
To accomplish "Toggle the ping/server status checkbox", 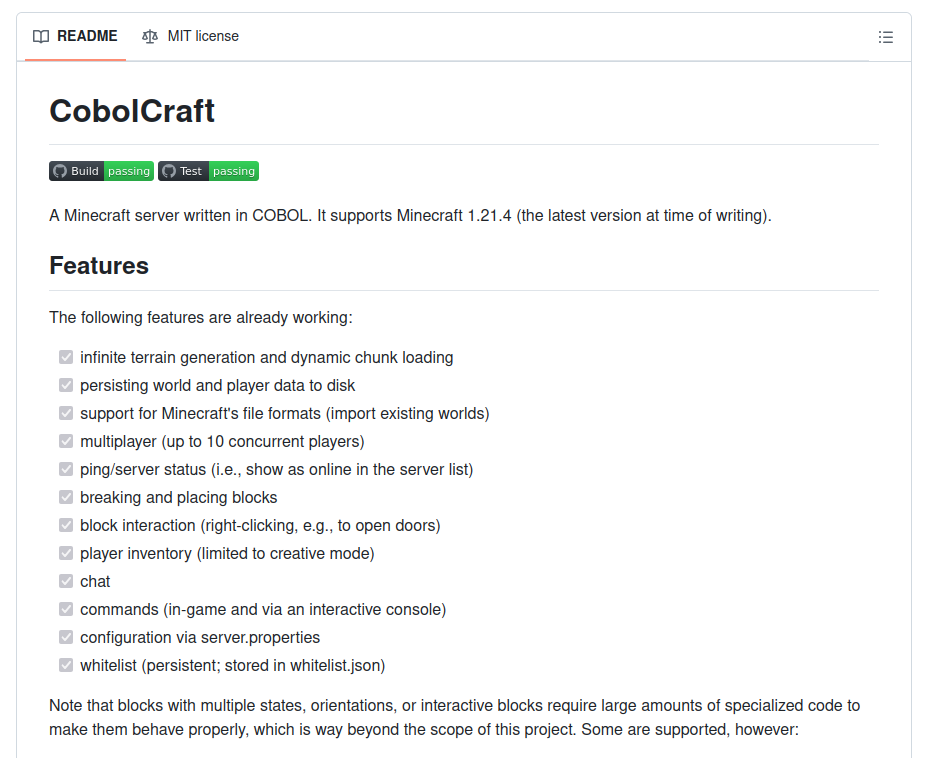I will coord(65,469).
